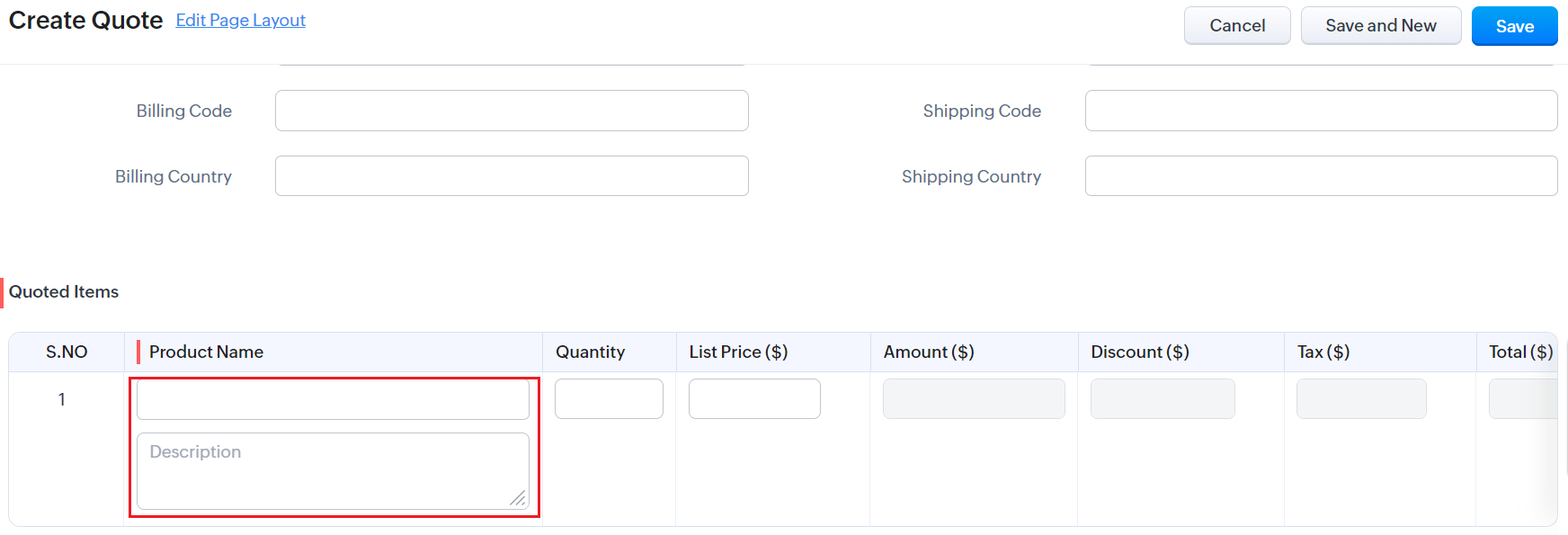Click the Description resize handle icon

point(518,498)
